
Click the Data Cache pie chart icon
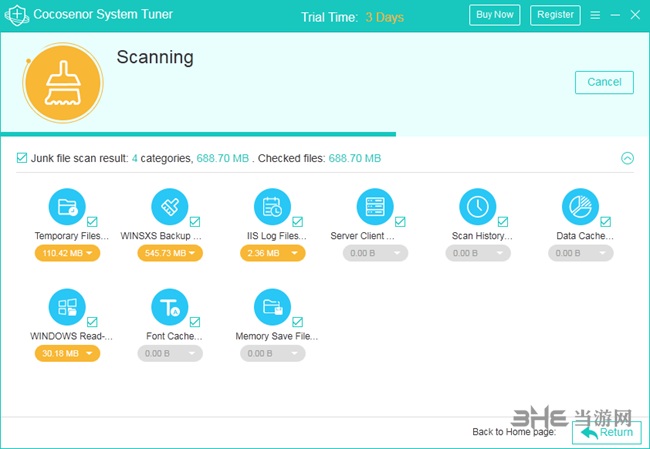580,206
